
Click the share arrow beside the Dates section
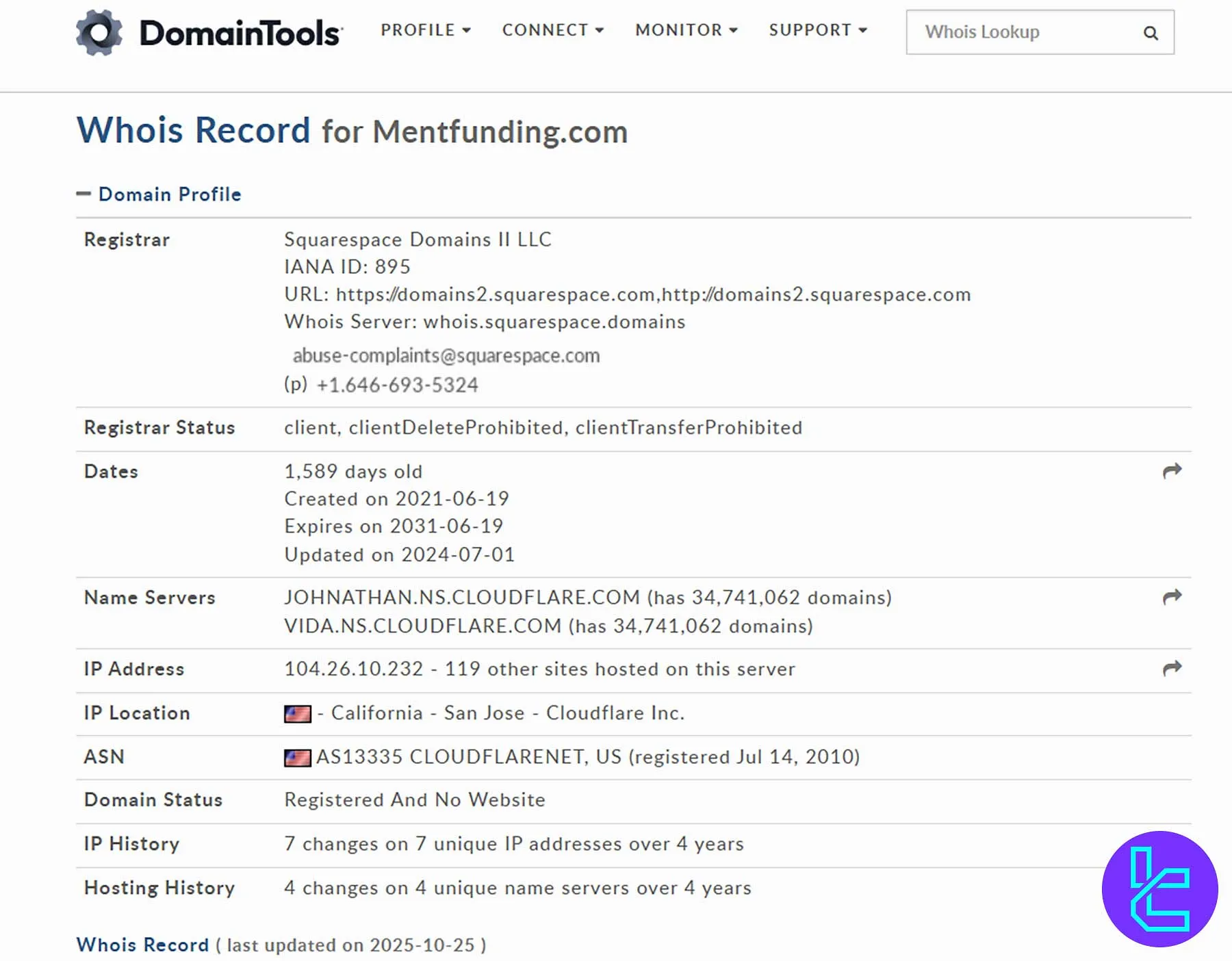[x=1172, y=470]
